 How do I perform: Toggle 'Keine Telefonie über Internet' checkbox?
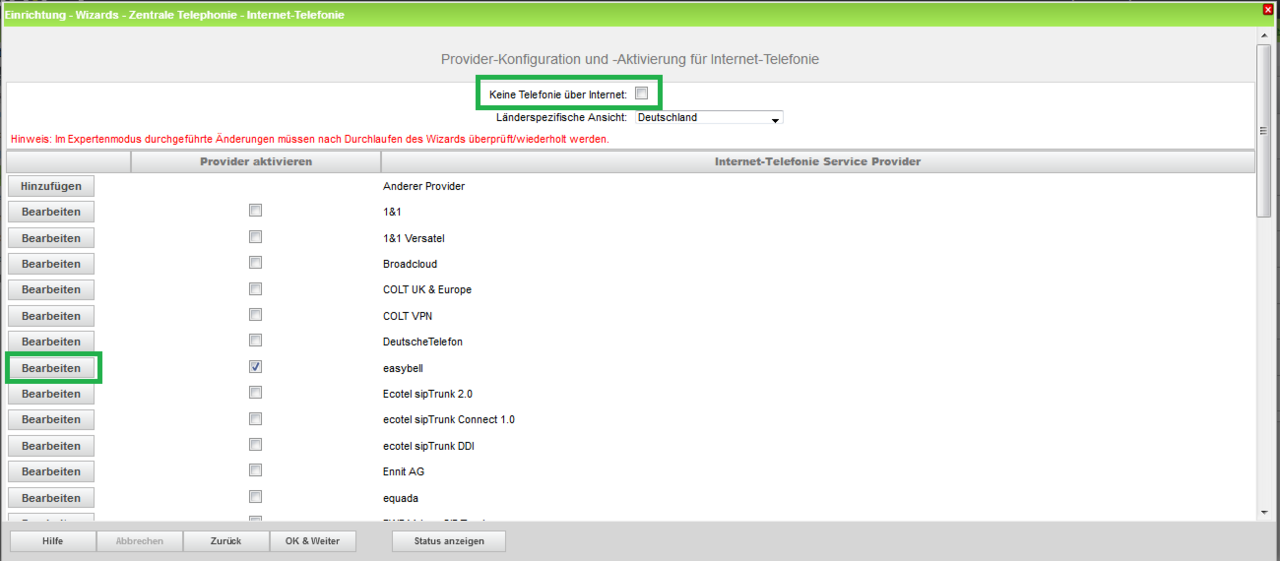642,93
